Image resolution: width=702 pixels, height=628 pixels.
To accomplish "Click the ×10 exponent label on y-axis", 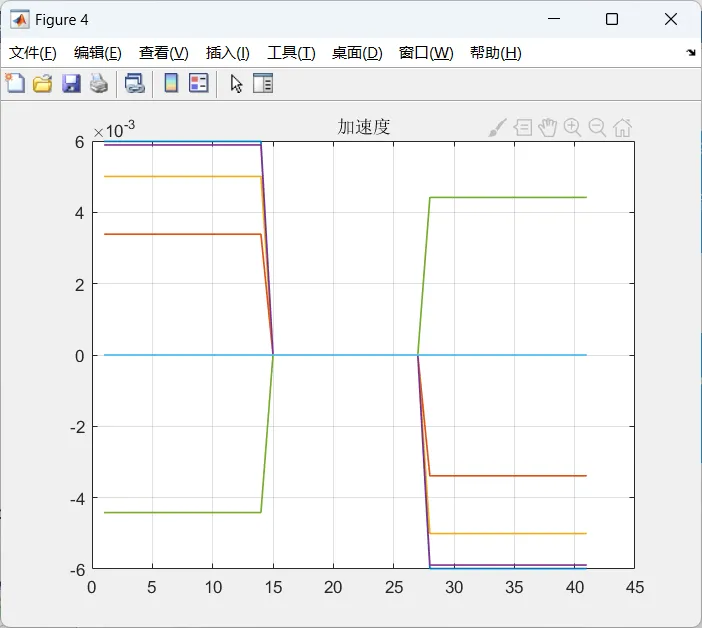I will [114, 130].
